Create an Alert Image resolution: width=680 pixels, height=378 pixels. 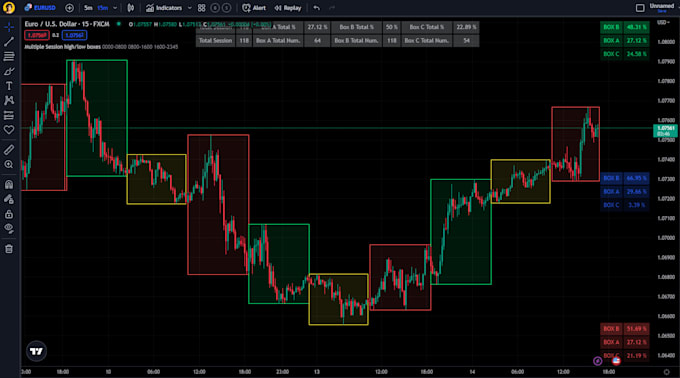click(254, 8)
